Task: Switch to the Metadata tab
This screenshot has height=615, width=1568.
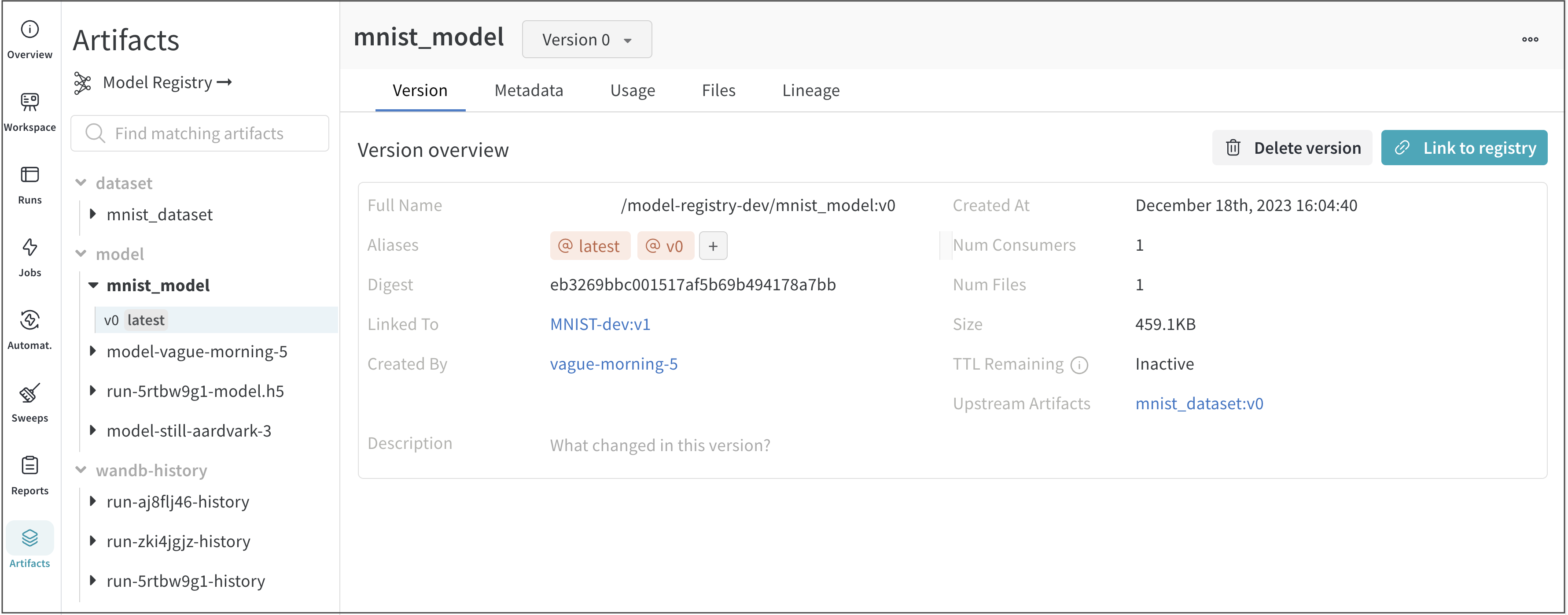Action: click(x=528, y=91)
